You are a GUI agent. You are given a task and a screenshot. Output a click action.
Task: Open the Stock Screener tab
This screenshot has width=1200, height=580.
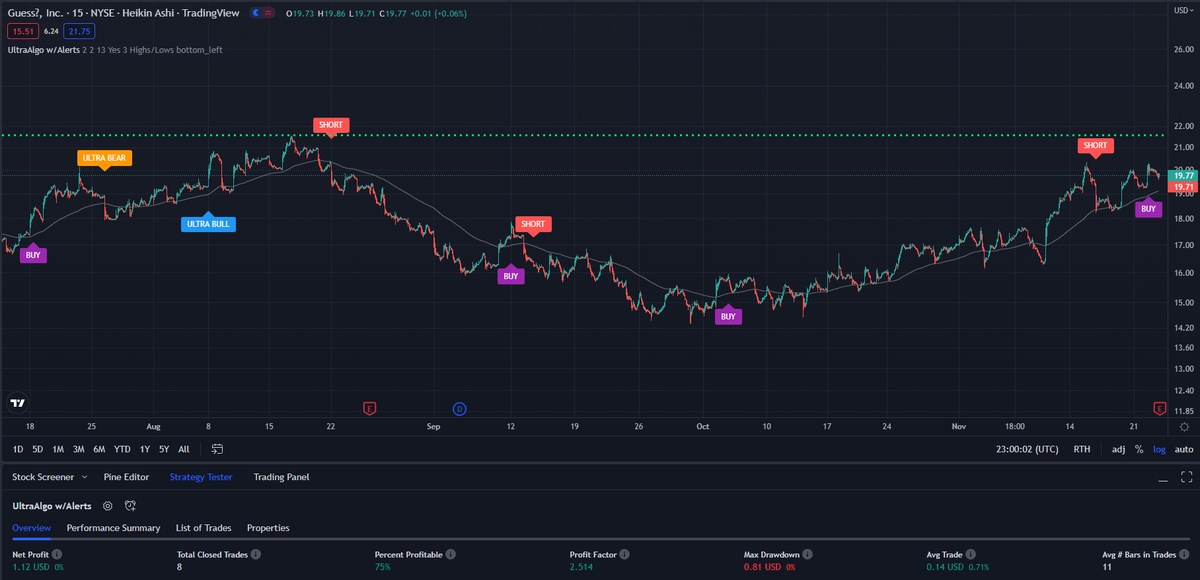(43, 477)
